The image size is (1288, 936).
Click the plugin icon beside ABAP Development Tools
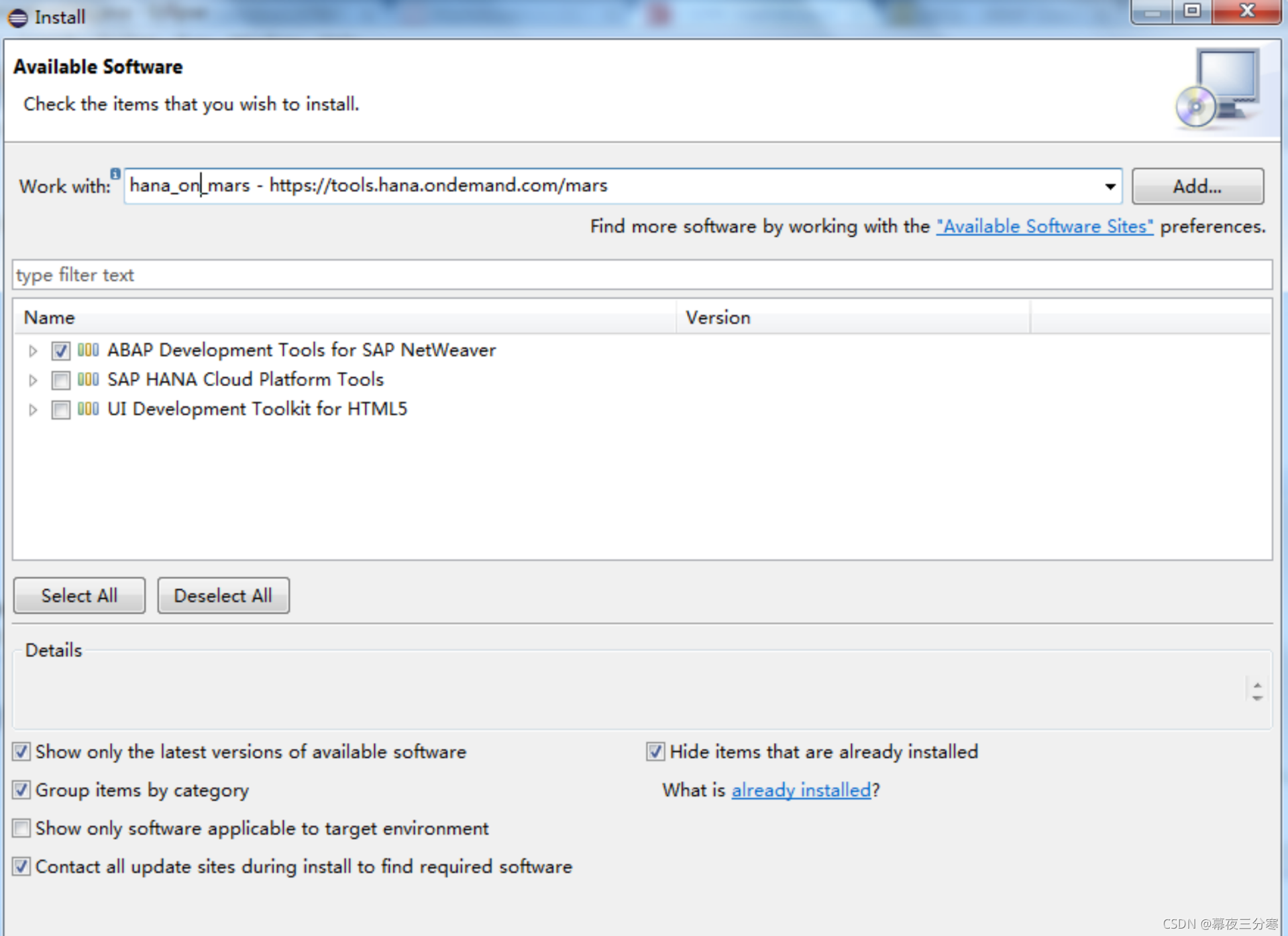[x=88, y=351]
